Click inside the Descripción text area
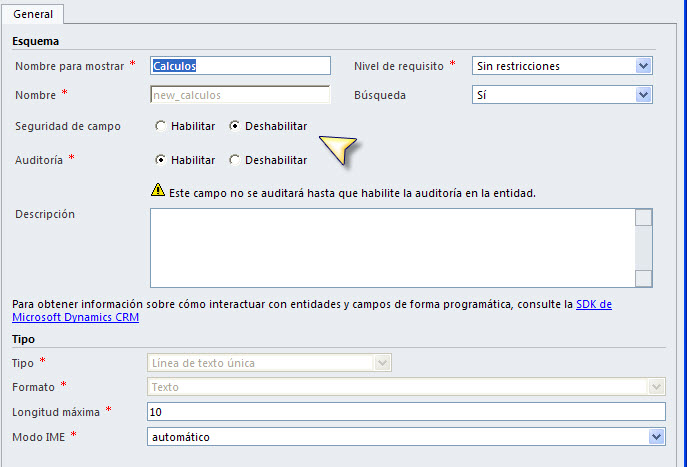Image resolution: width=687 pixels, height=467 pixels. click(393, 248)
